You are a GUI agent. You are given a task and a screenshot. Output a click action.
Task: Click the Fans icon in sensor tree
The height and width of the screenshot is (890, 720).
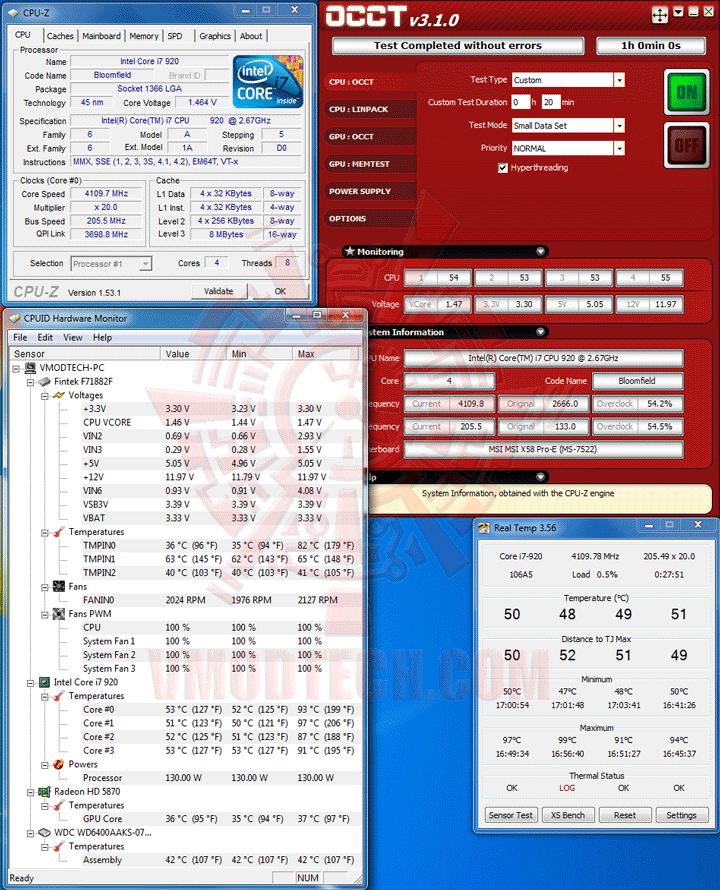58,586
